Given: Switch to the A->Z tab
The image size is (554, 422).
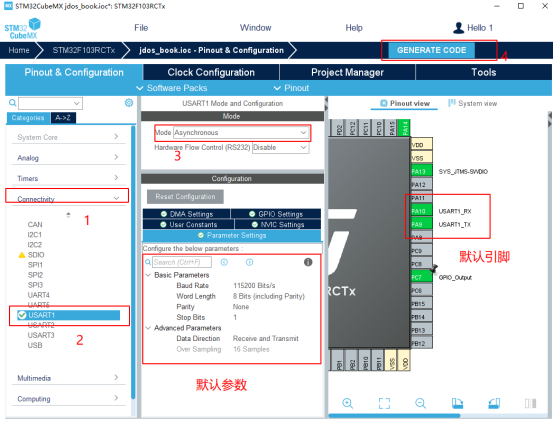Looking at the screenshot, I should point(63,118).
